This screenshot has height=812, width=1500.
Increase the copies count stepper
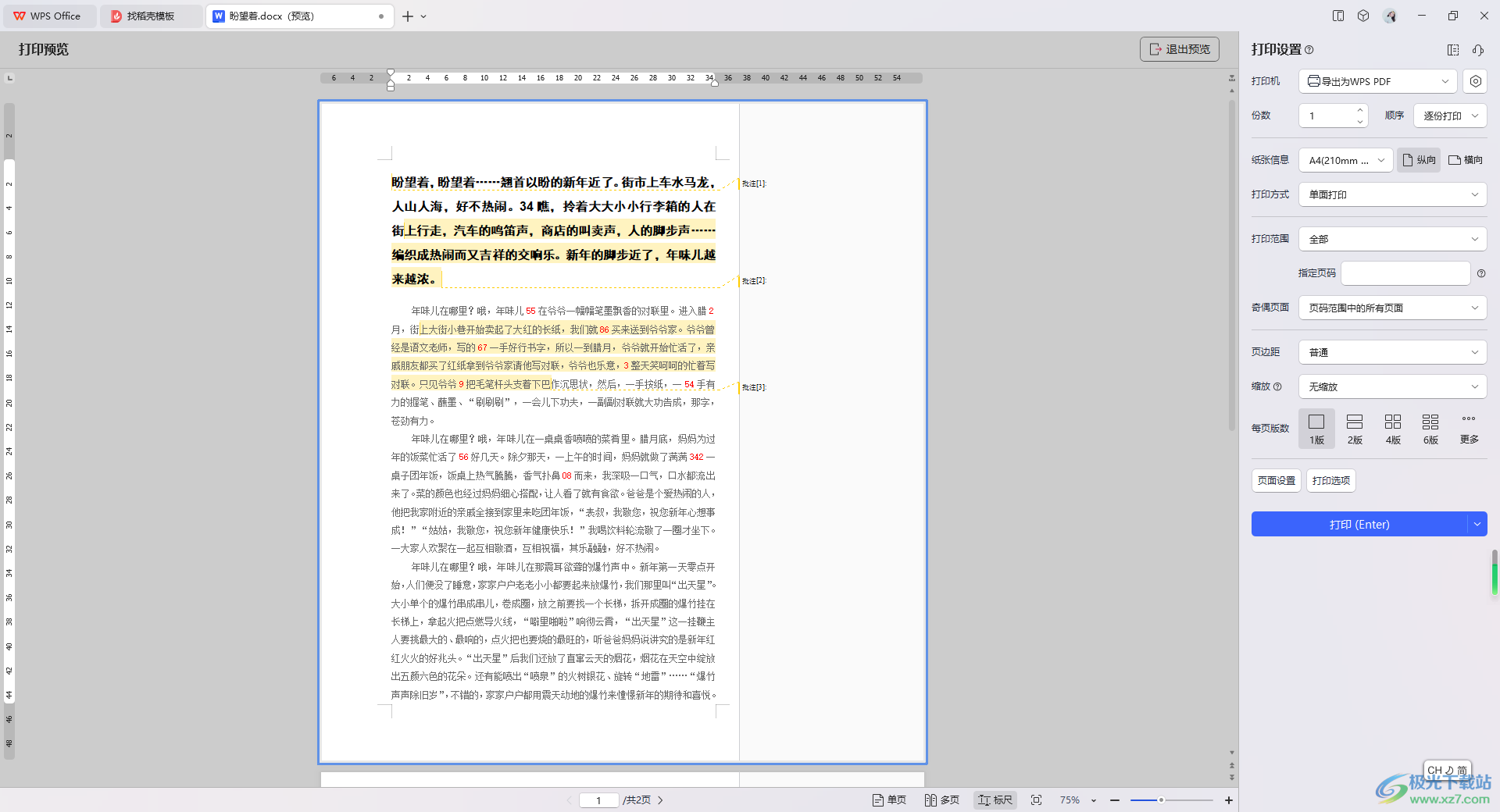(1360, 110)
